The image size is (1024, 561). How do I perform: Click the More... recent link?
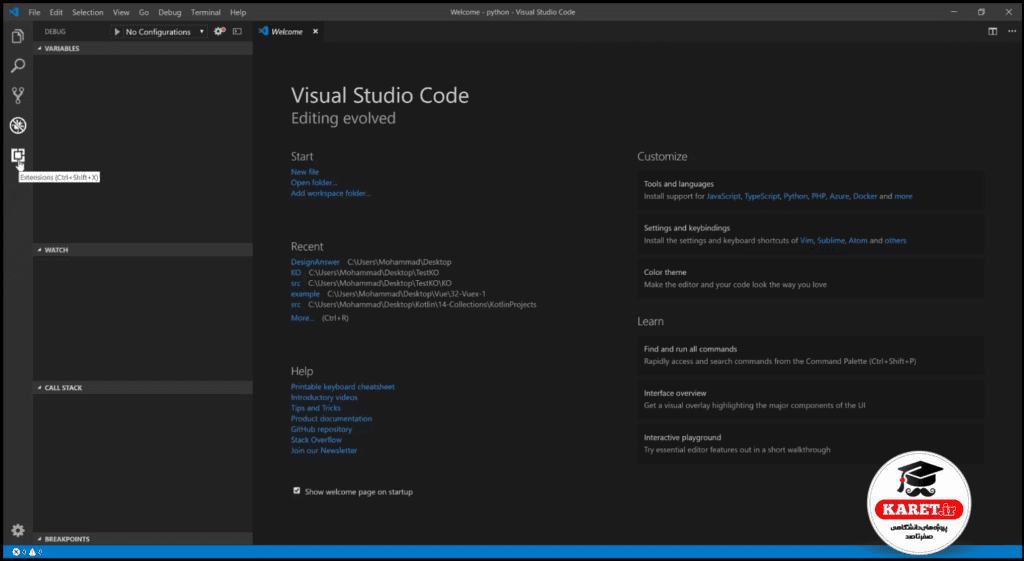click(302, 318)
